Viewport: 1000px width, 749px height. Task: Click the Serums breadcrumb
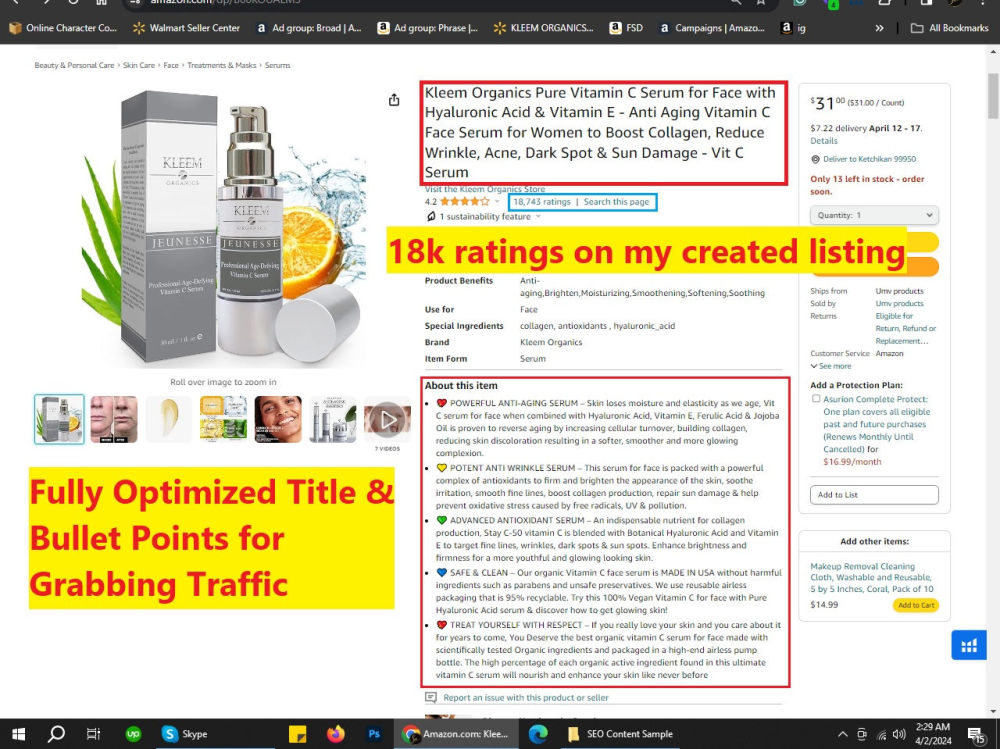tap(277, 65)
